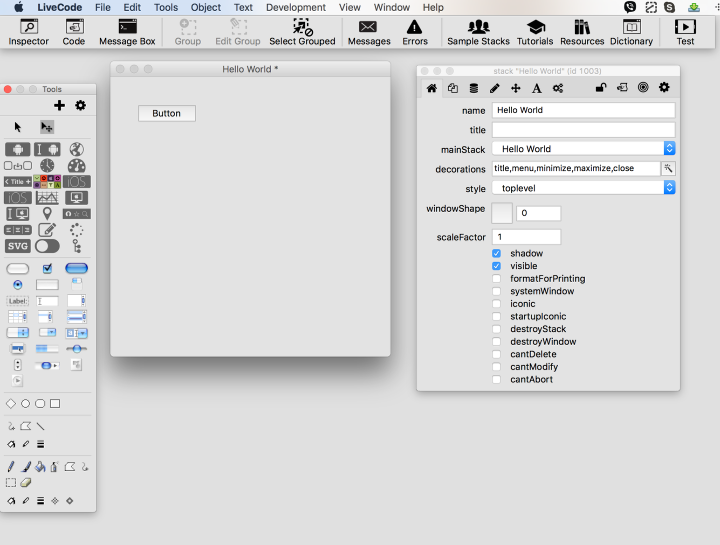Select the paint bucket tool
The image size is (720, 545).
coord(40,467)
